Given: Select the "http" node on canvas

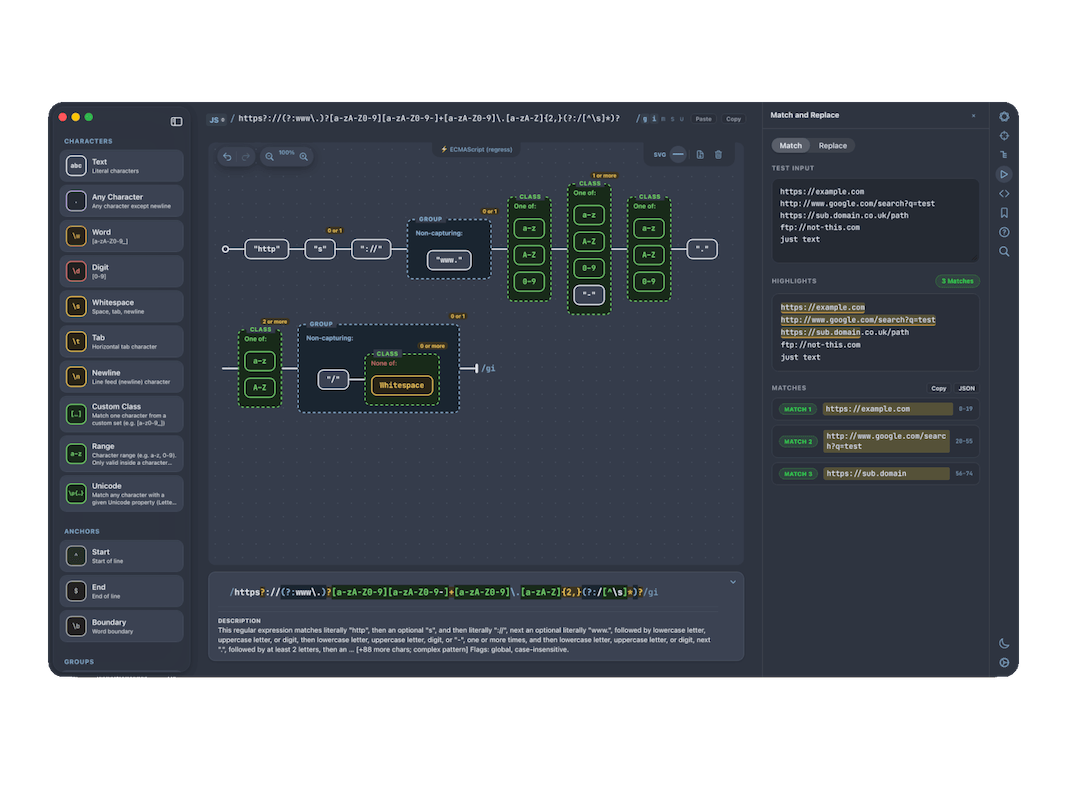Looking at the screenshot, I should pos(267,249).
